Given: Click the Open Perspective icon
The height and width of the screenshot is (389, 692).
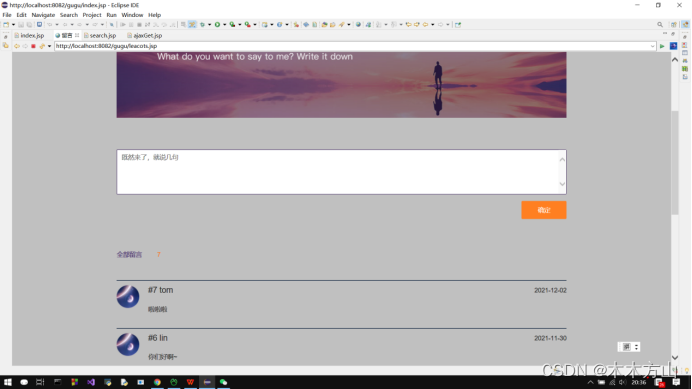Looking at the screenshot, I should (674, 25).
